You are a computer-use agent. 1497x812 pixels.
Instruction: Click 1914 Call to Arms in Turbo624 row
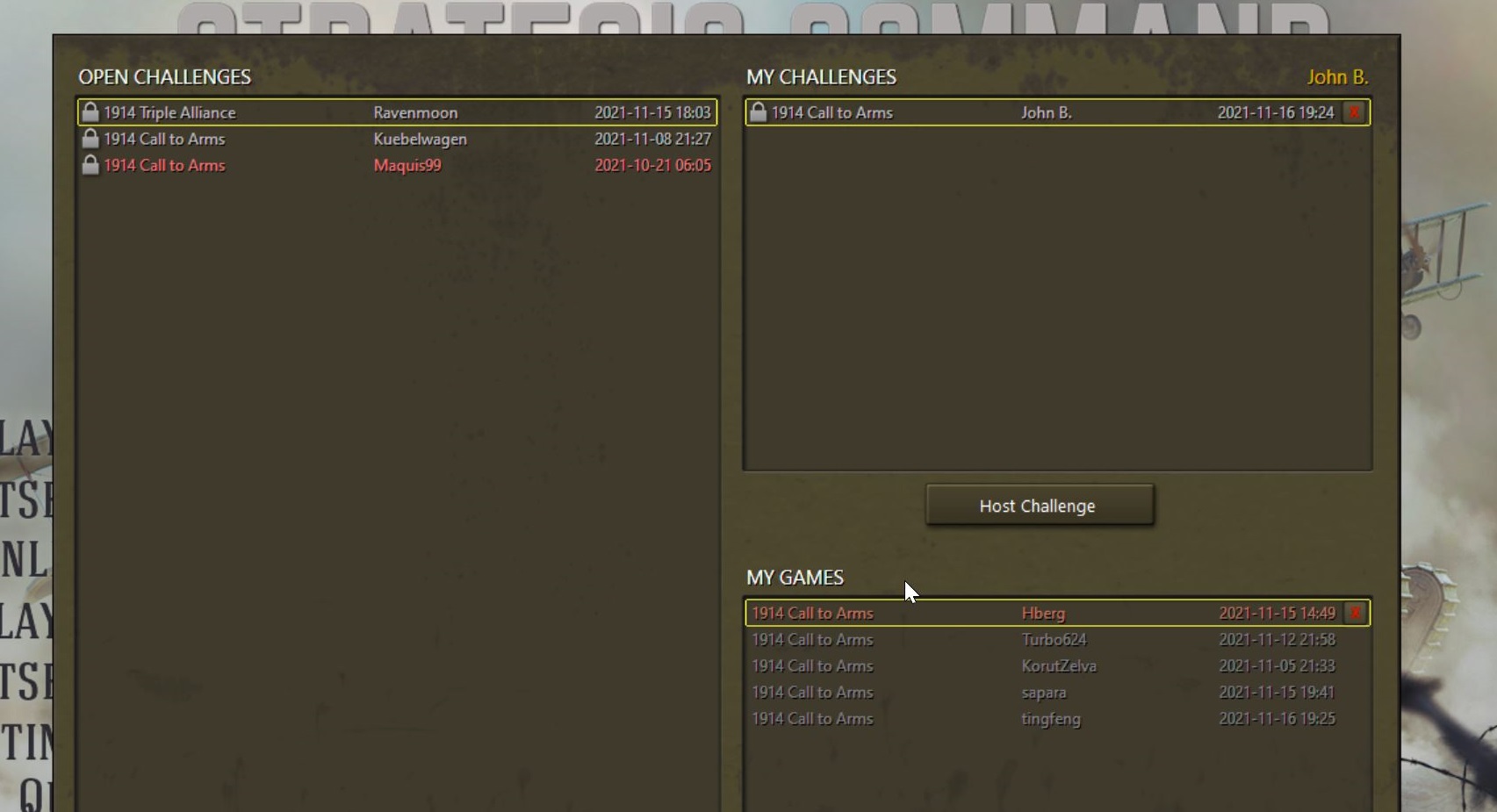(x=812, y=639)
